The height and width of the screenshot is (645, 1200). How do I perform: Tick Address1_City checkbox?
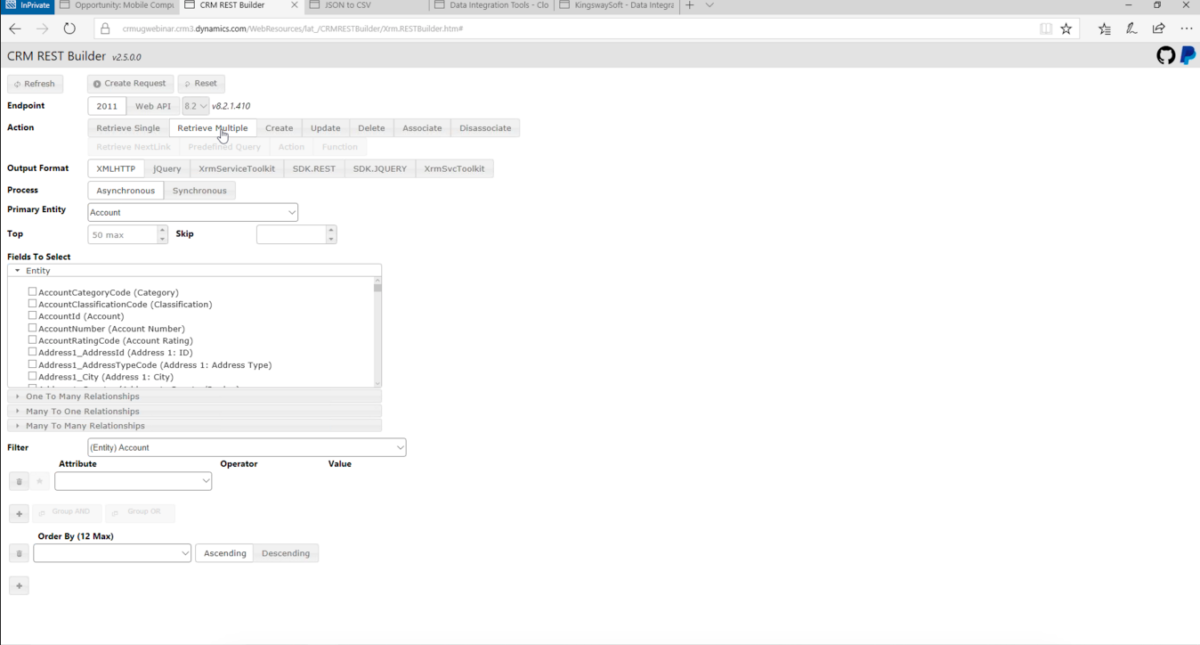coord(32,377)
